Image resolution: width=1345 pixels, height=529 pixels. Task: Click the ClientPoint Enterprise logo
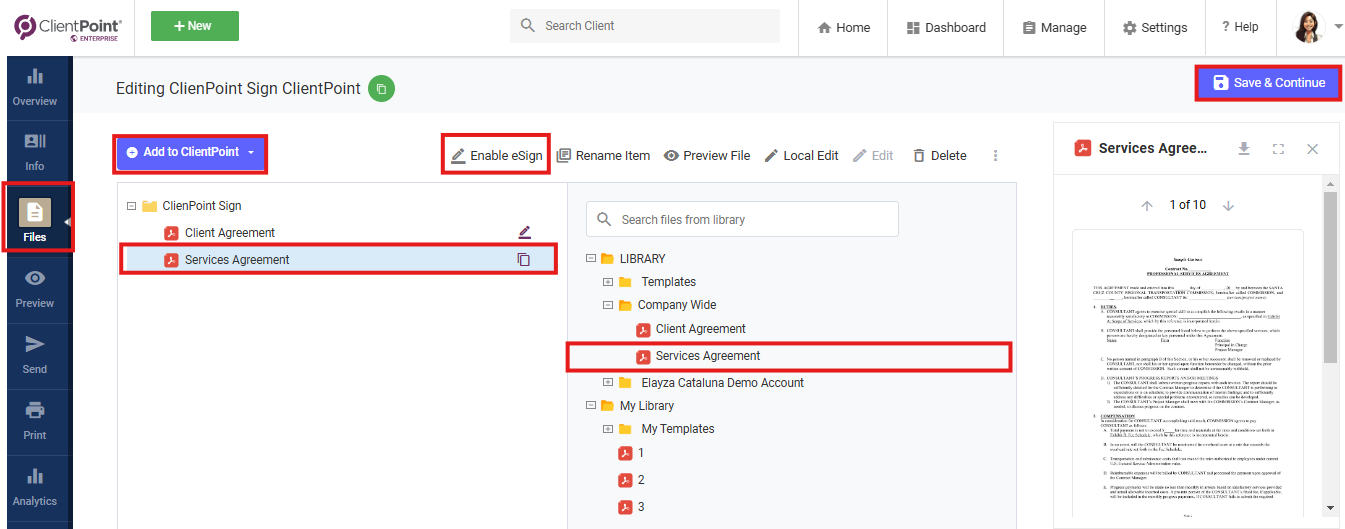click(68, 27)
